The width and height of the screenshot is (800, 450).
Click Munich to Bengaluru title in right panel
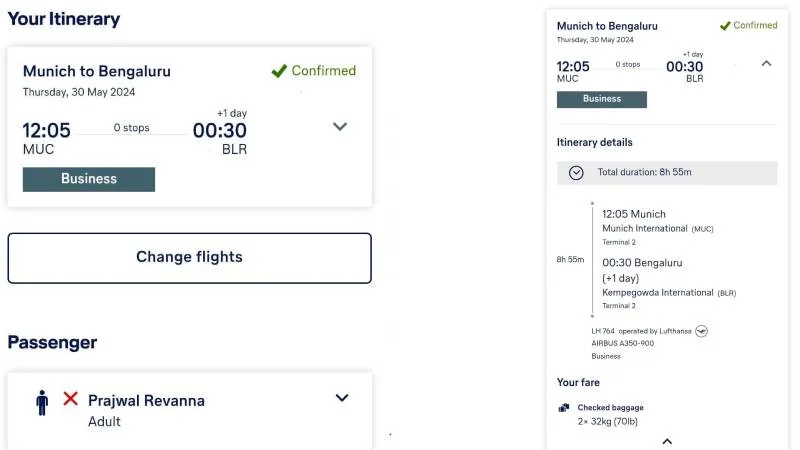coord(609,26)
